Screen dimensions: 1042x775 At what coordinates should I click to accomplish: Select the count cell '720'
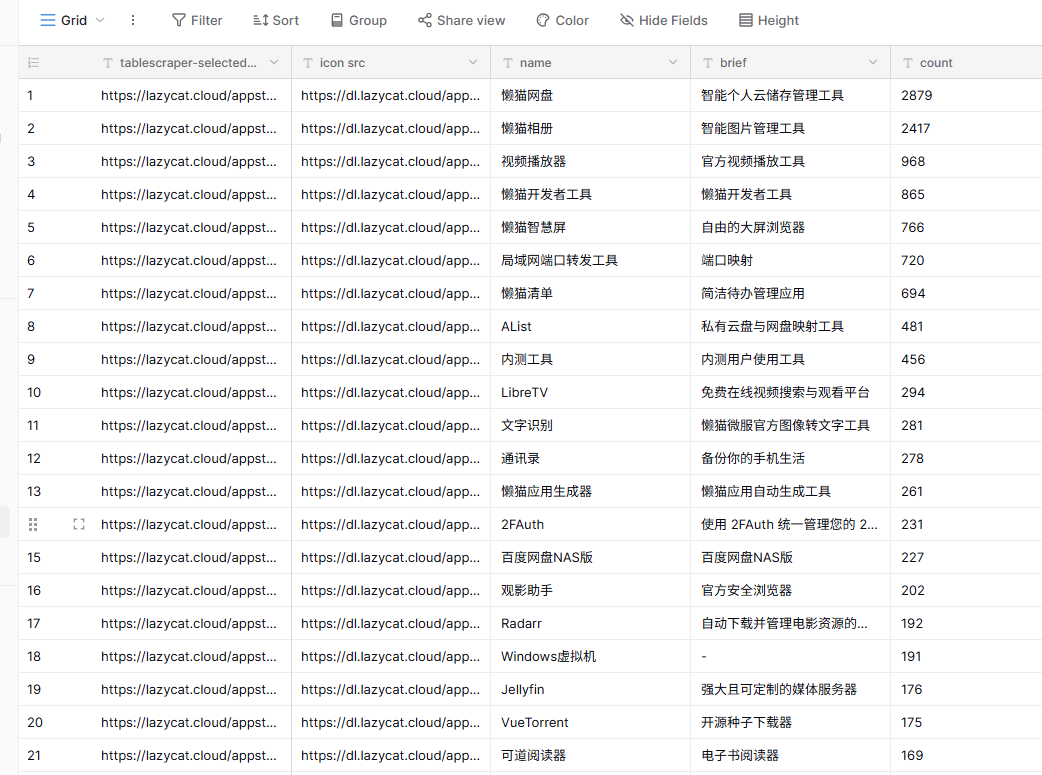click(966, 261)
